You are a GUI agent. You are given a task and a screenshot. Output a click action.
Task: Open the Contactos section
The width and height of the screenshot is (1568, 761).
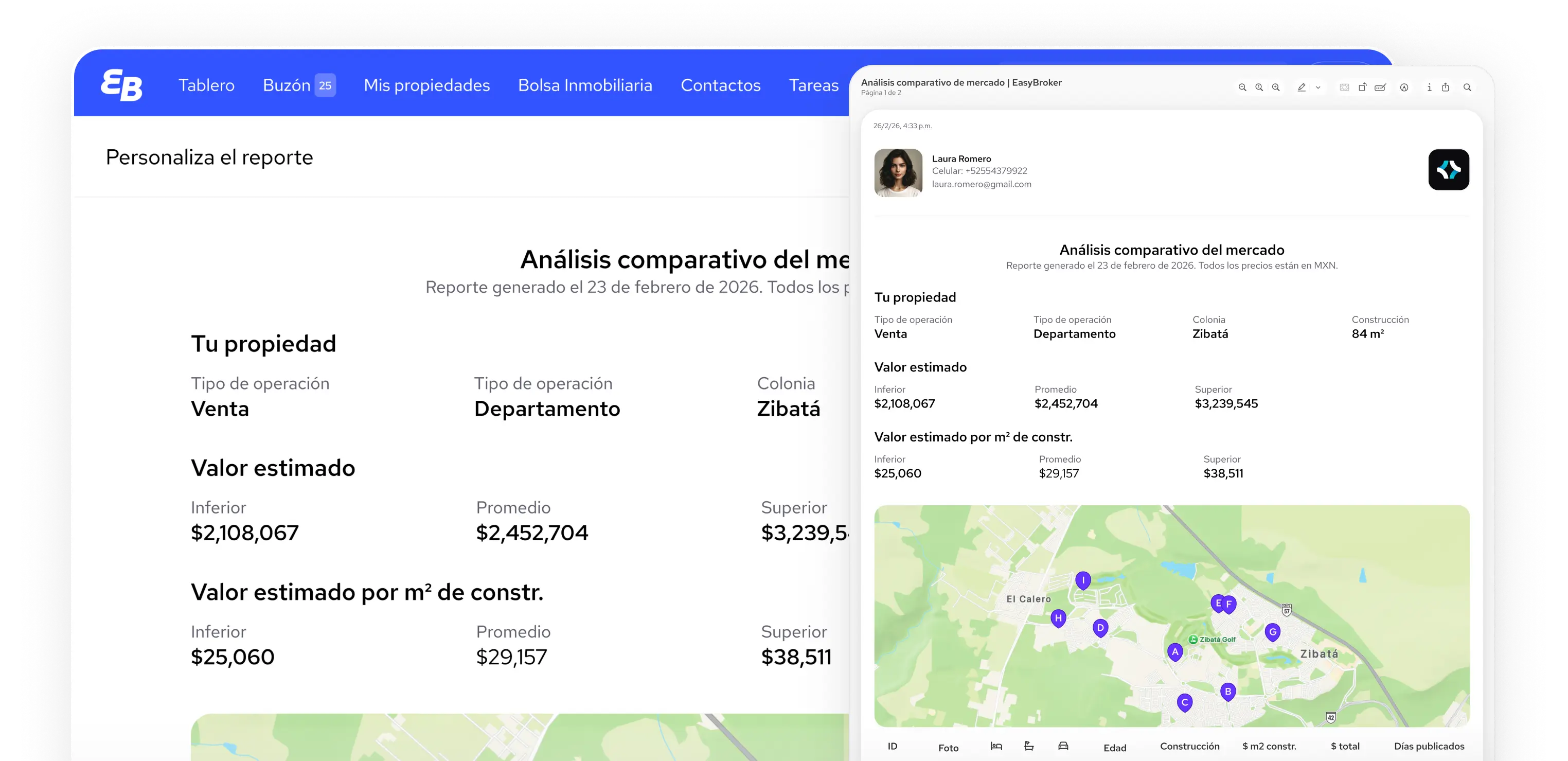point(721,85)
